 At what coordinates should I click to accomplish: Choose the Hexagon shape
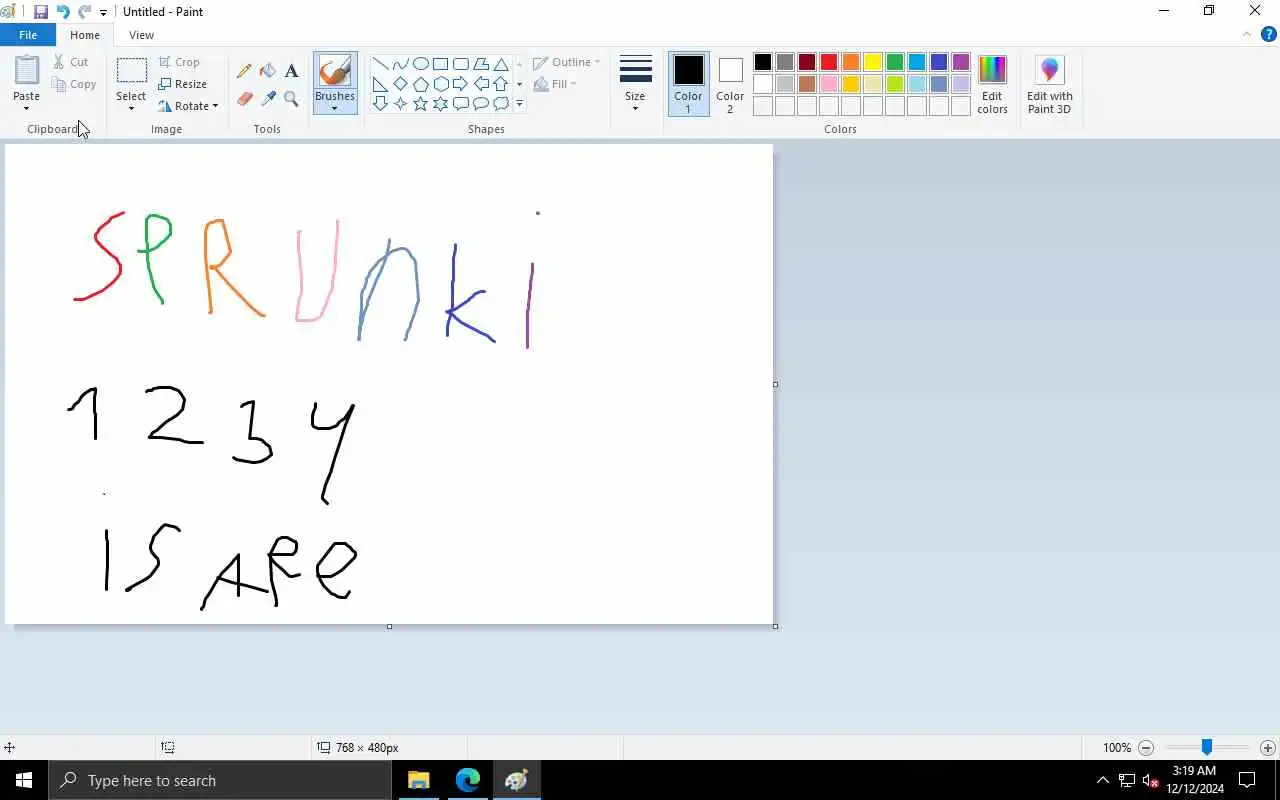pyautogui.click(x=441, y=84)
